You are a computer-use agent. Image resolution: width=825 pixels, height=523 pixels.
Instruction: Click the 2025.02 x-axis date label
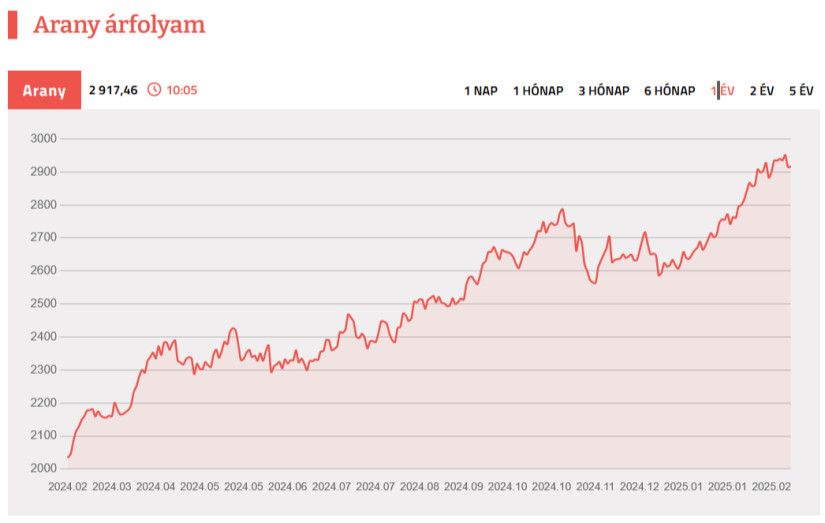770,487
